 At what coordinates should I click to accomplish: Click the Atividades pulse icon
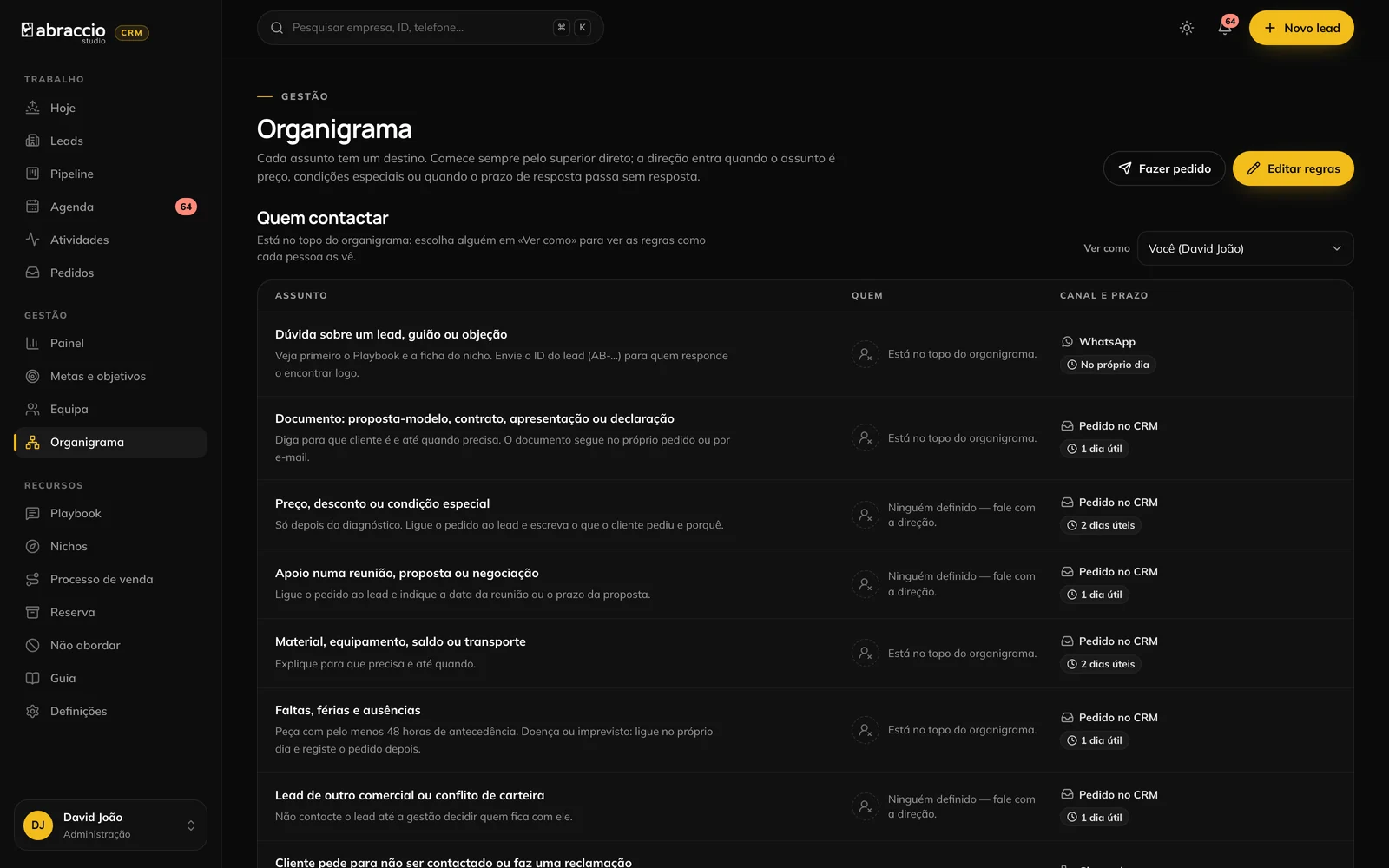pyautogui.click(x=32, y=240)
